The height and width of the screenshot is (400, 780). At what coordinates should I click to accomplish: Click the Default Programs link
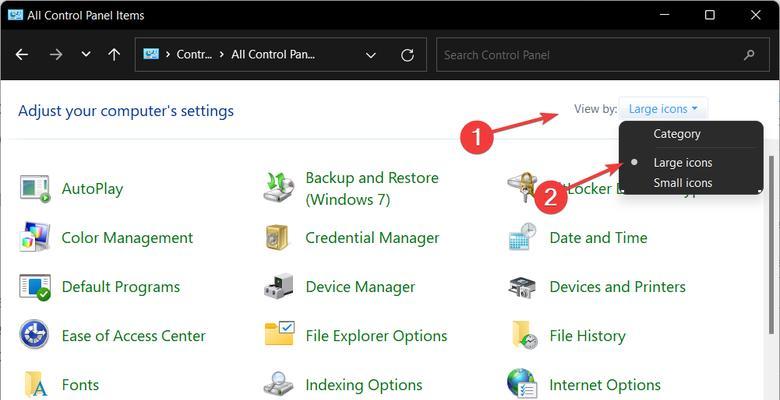click(121, 287)
